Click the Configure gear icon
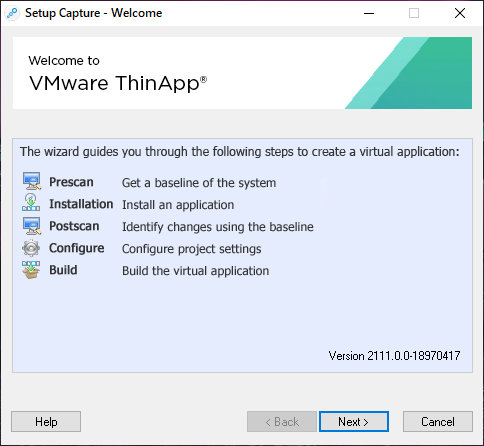This screenshot has height=446, width=484. [31, 248]
